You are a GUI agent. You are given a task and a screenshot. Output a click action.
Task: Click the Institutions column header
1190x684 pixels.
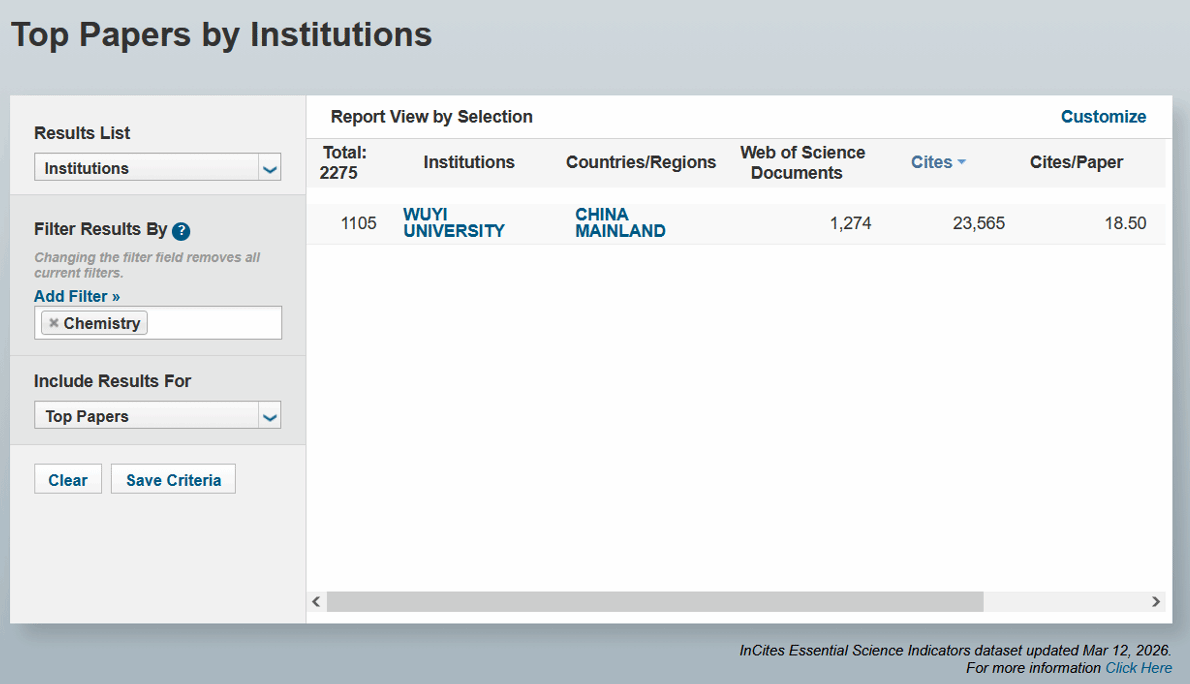tap(469, 162)
